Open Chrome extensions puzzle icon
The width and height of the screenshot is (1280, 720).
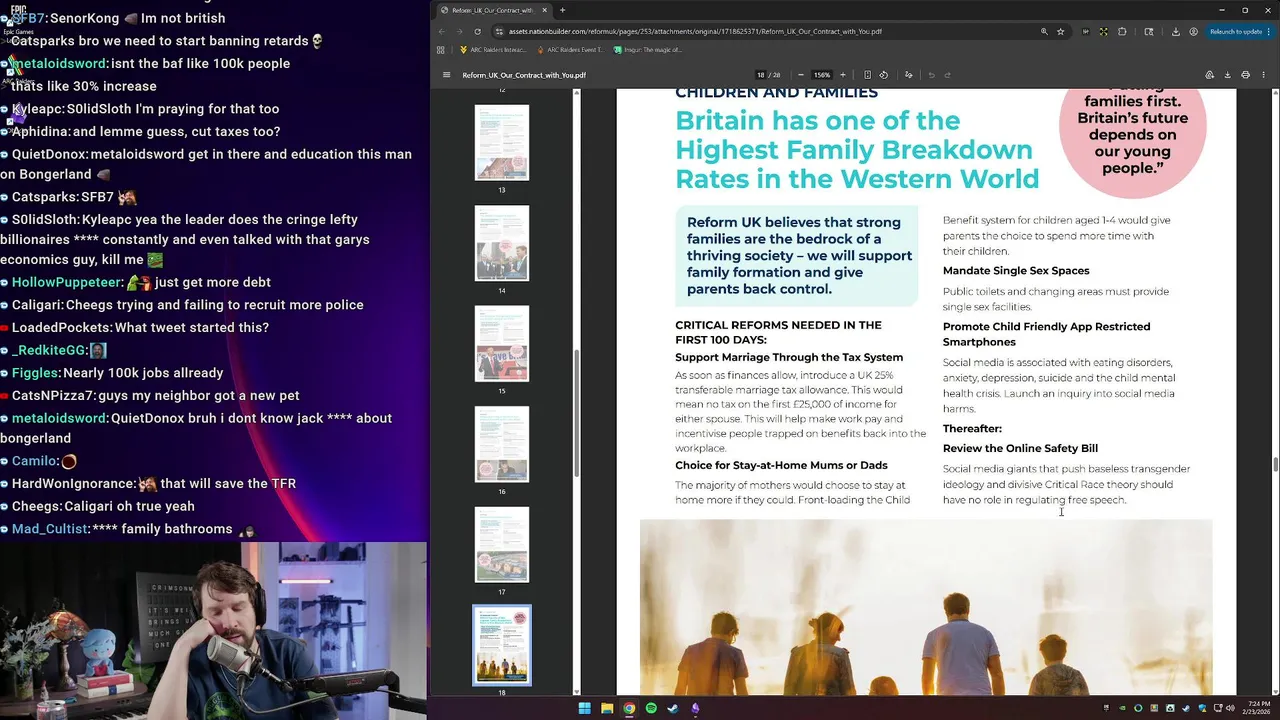1122,31
